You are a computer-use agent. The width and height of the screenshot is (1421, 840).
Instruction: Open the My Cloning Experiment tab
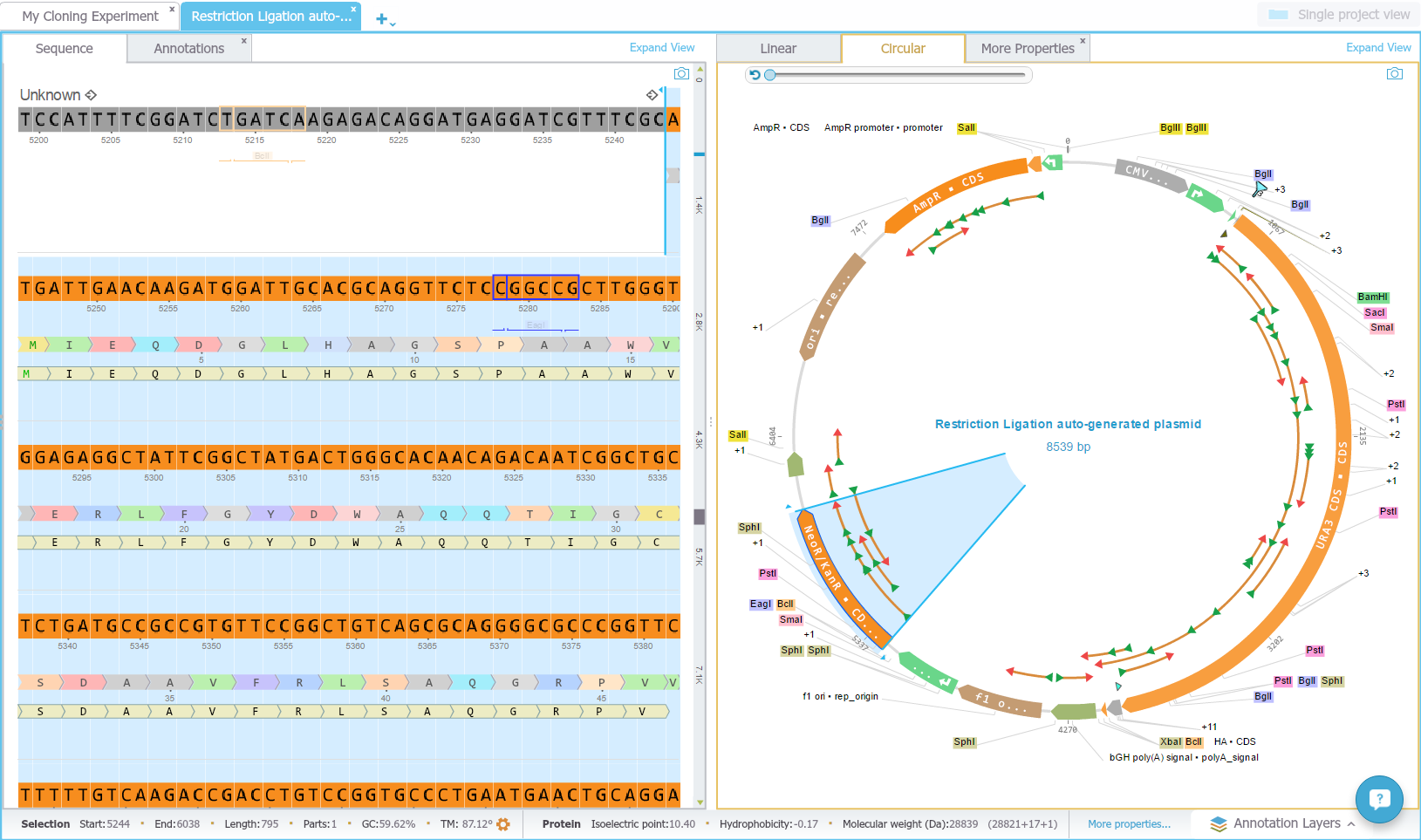pyautogui.click(x=90, y=17)
